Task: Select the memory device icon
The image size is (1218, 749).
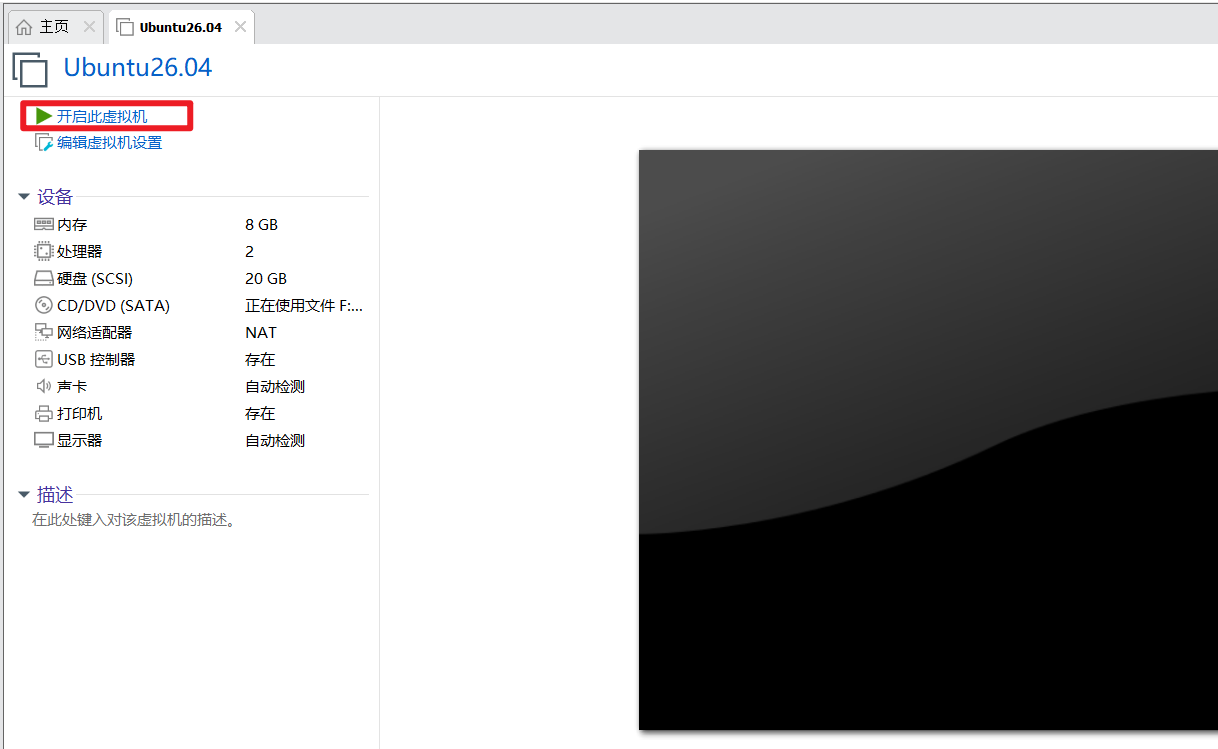Action: [43, 225]
